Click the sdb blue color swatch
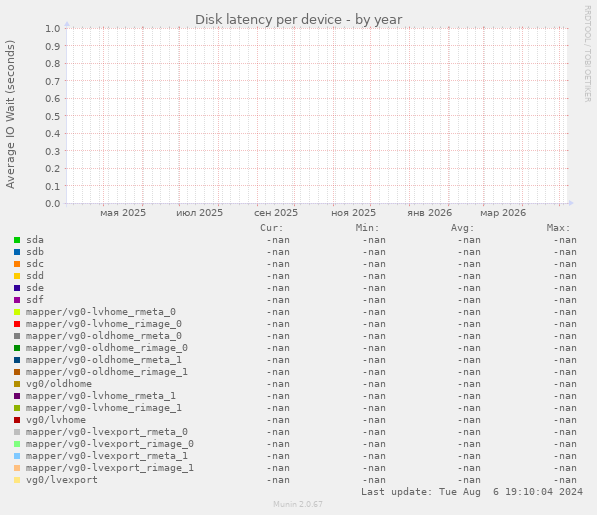Image resolution: width=597 pixels, height=515 pixels. 17,252
